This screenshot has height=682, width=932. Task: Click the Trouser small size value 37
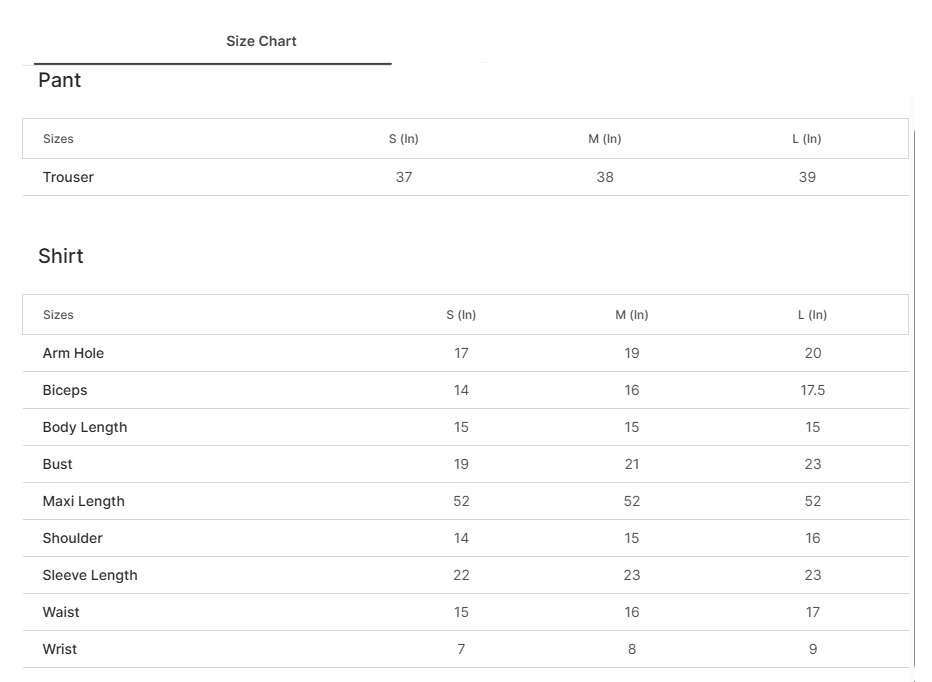404,177
